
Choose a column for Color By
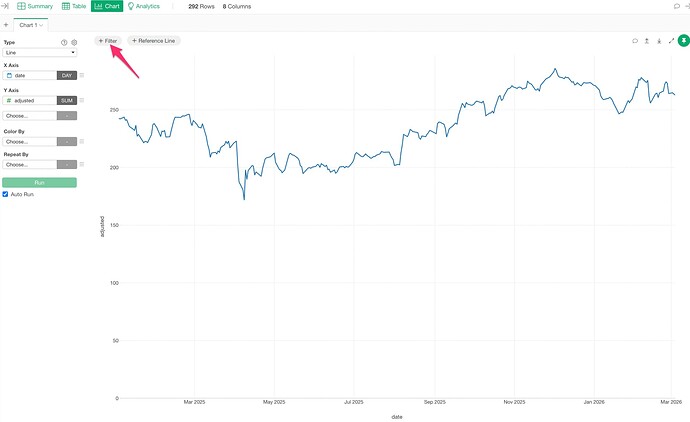[29, 141]
